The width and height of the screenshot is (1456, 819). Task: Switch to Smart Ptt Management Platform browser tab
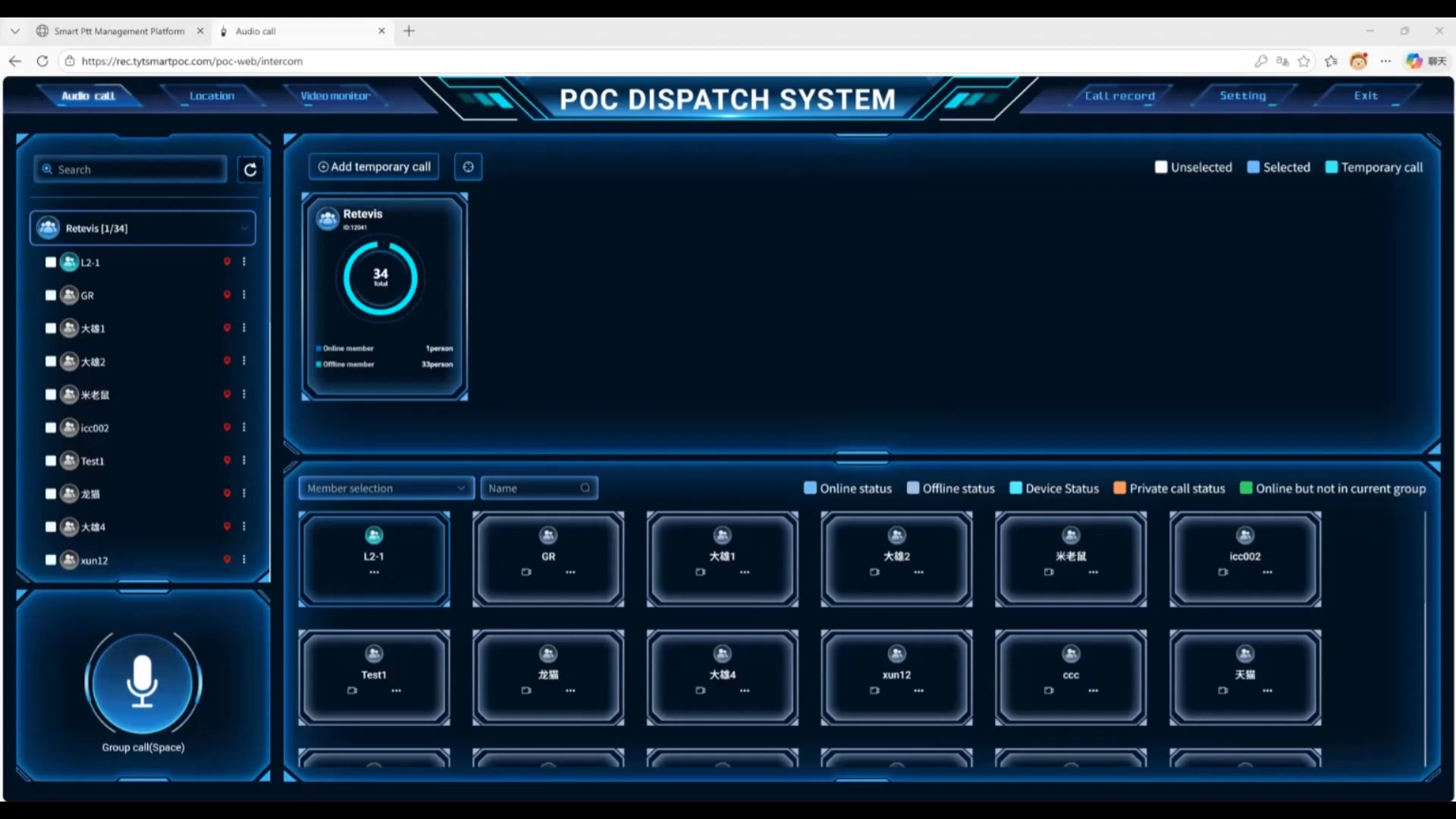[119, 31]
